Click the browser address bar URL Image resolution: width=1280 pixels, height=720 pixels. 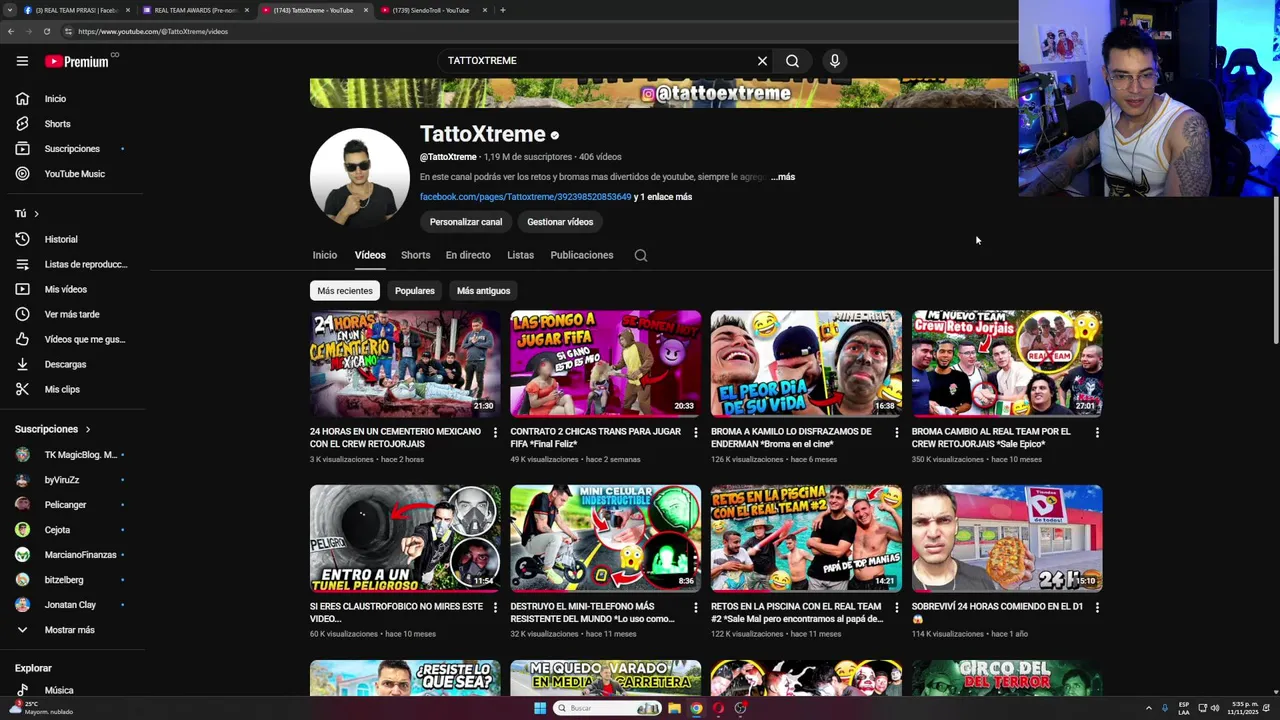point(153,31)
